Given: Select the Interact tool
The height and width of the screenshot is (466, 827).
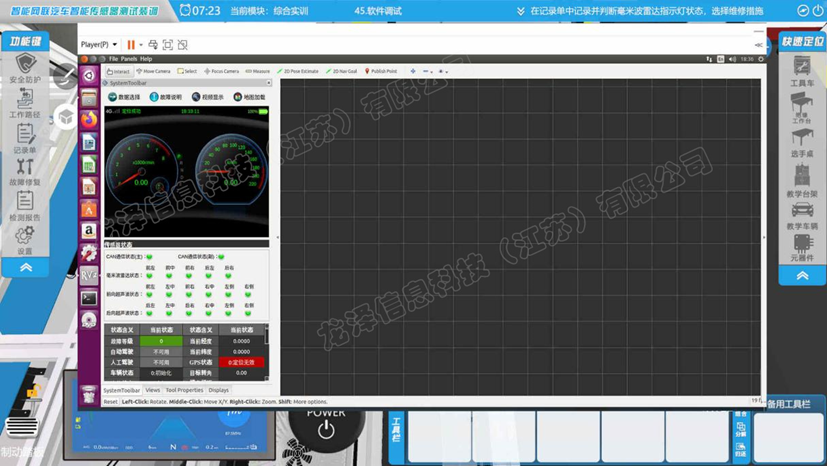Looking at the screenshot, I should tap(118, 71).
